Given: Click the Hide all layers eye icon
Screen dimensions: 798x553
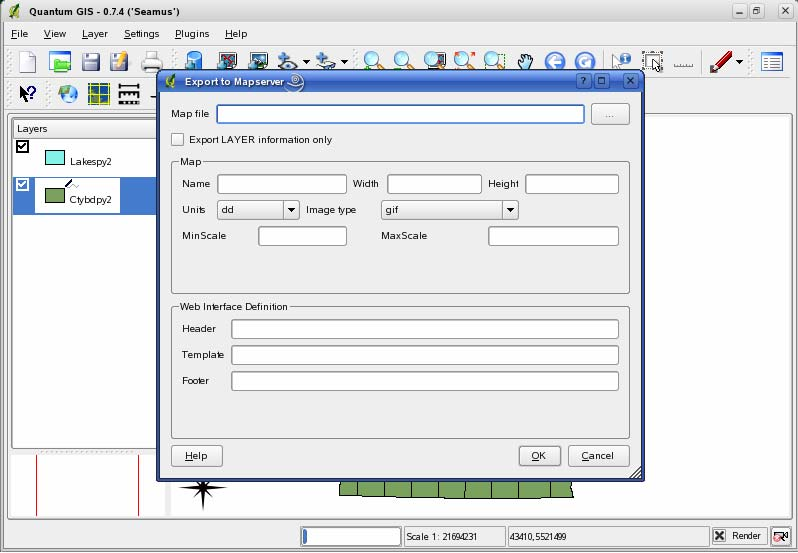Looking at the screenshot, I should pos(288,61).
